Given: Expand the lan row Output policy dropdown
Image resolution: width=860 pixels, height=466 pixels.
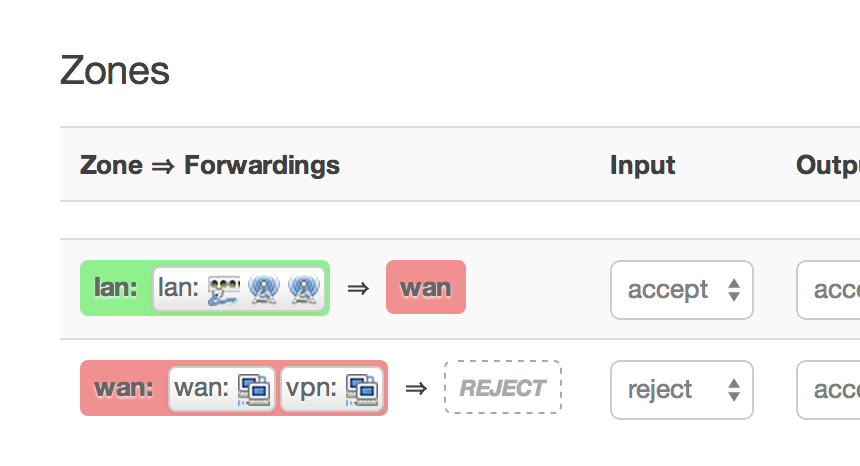Looking at the screenshot, I should [828, 290].
